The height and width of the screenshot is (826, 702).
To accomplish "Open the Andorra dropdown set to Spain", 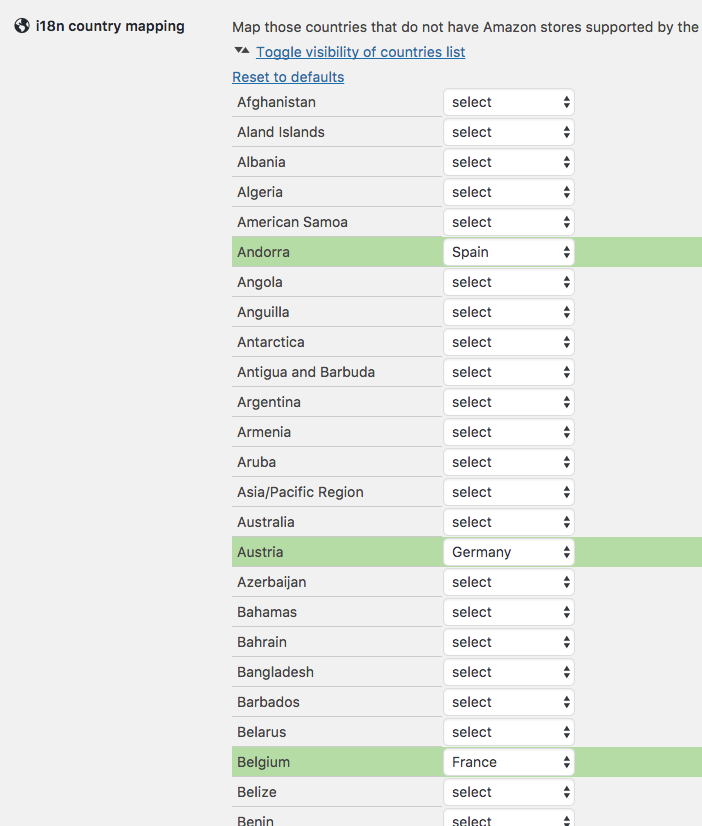I will click(509, 252).
